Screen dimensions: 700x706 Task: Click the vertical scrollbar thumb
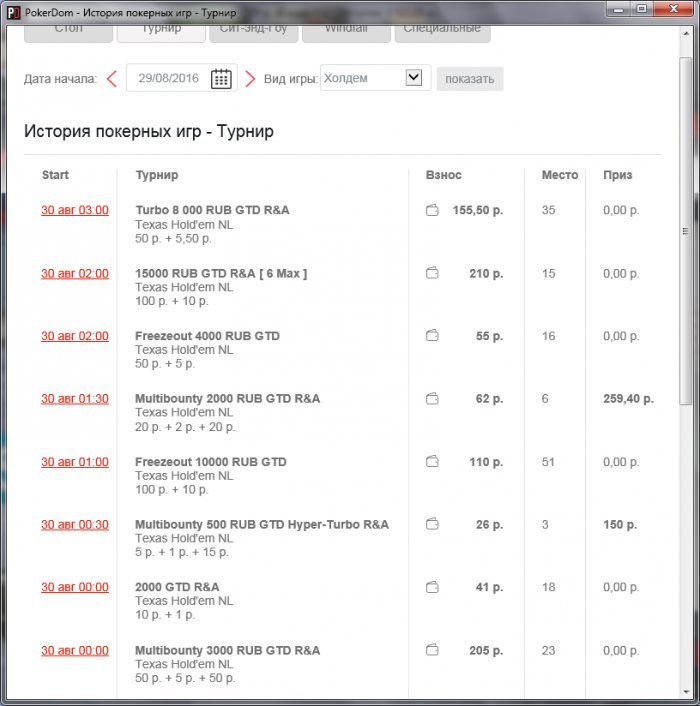pyautogui.click(x=686, y=231)
